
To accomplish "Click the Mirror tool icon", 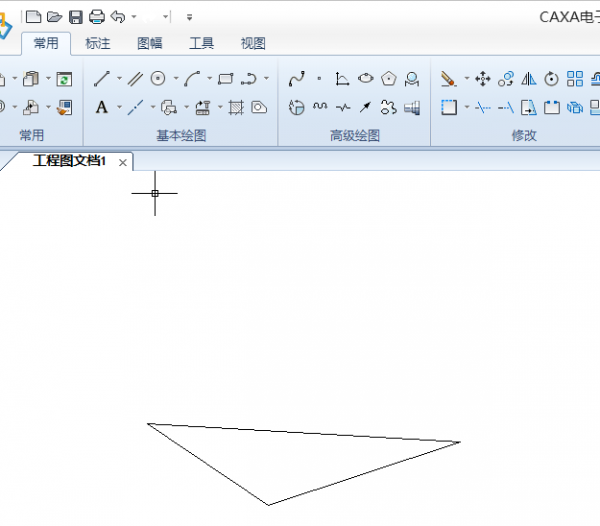I will 528,79.
